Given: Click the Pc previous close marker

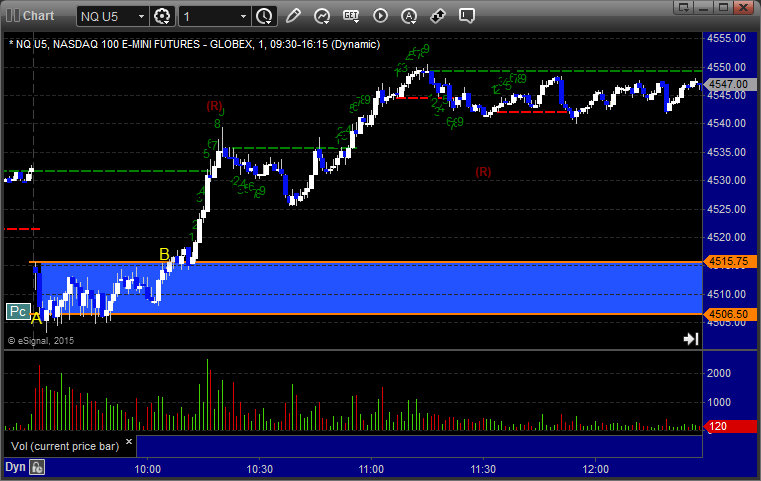Looking at the screenshot, I should tap(18, 312).
